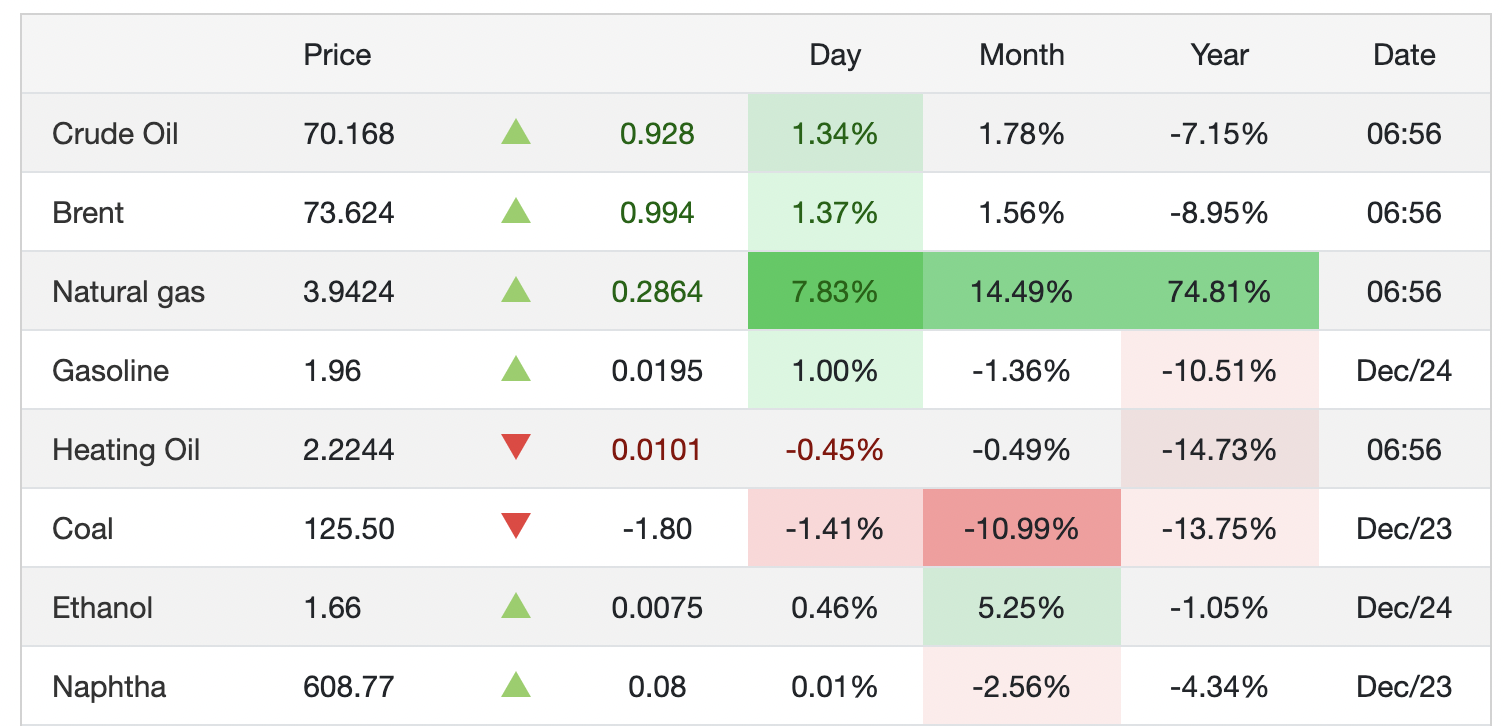Open the Natural gas commodity link
This screenshot has width=1504, height=726.
click(128, 292)
